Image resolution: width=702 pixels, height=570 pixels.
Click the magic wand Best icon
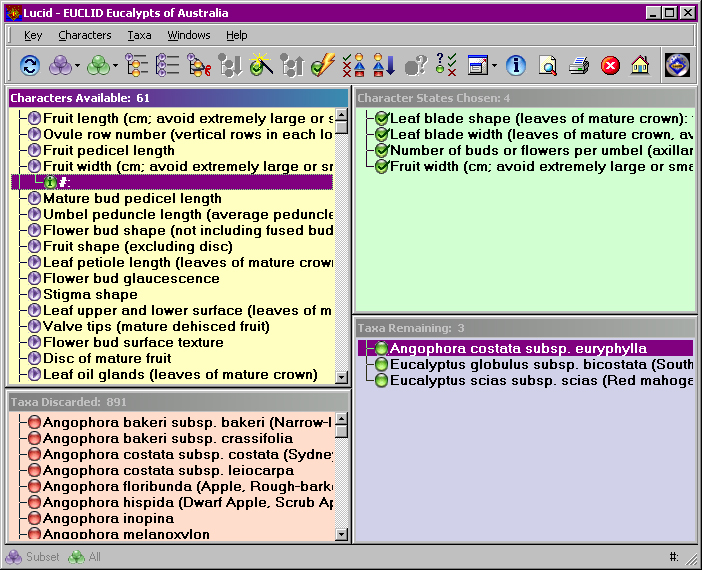pos(261,65)
